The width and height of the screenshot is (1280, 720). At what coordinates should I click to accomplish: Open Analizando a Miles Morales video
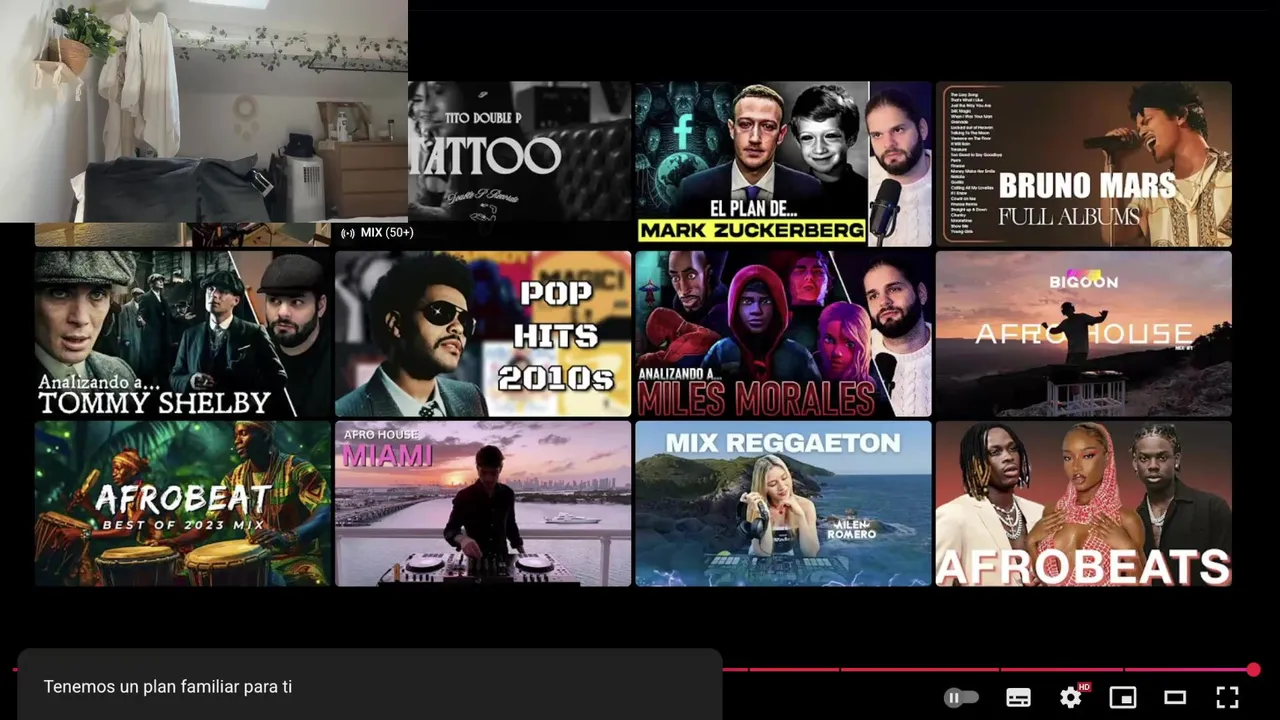783,334
